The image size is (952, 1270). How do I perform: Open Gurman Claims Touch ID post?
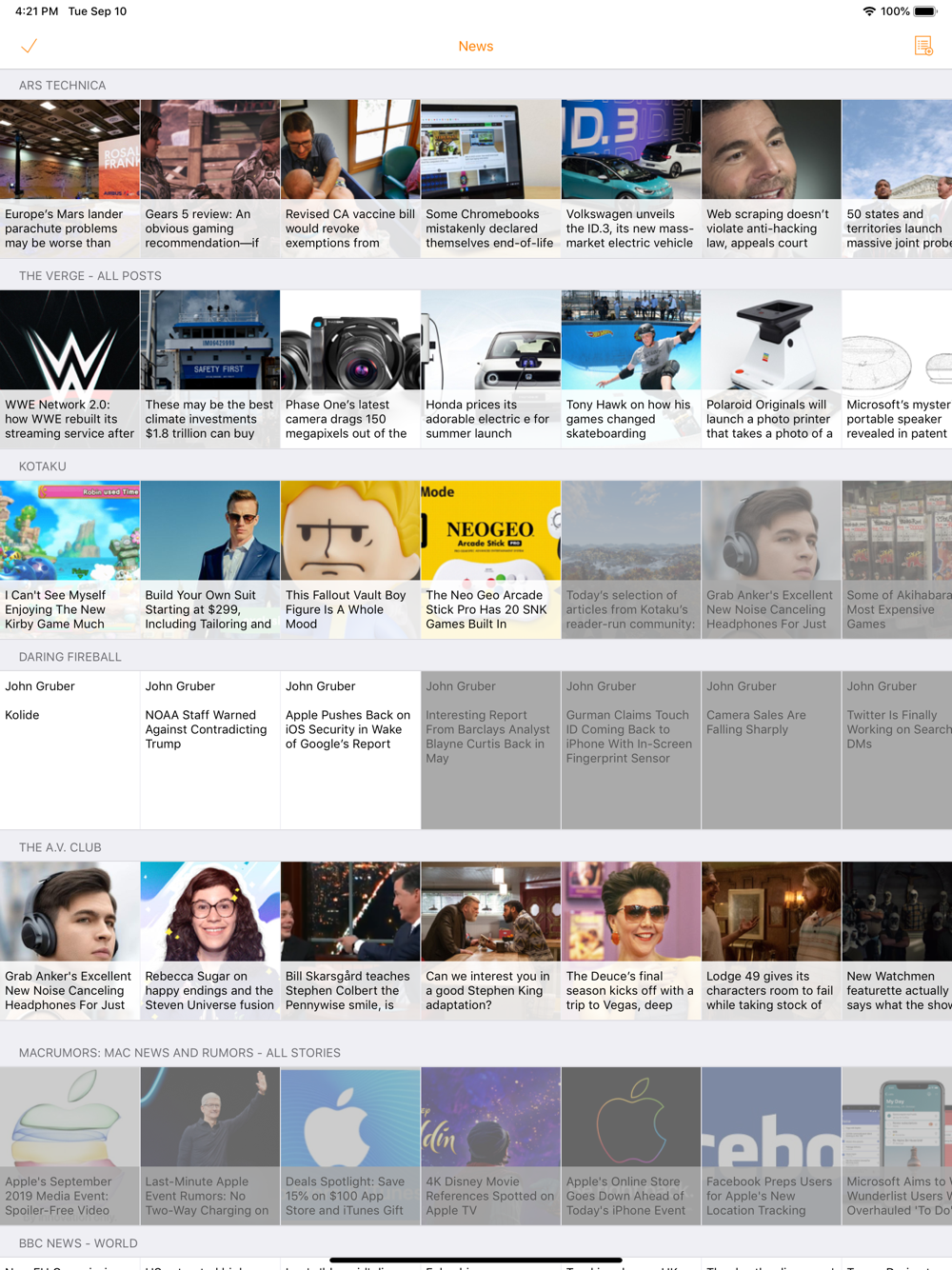[631, 750]
